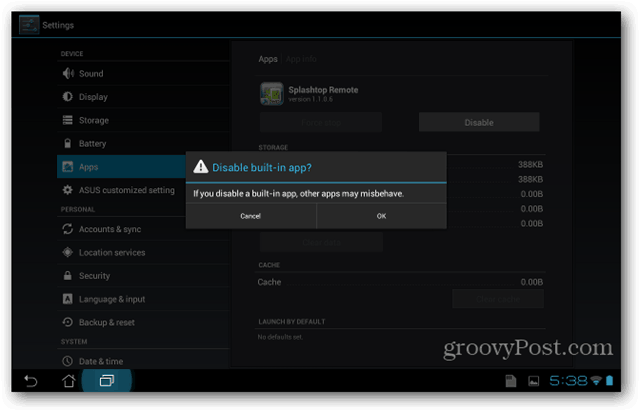Tap the battery status icon
640x411 pixels.
pyautogui.click(x=609, y=381)
